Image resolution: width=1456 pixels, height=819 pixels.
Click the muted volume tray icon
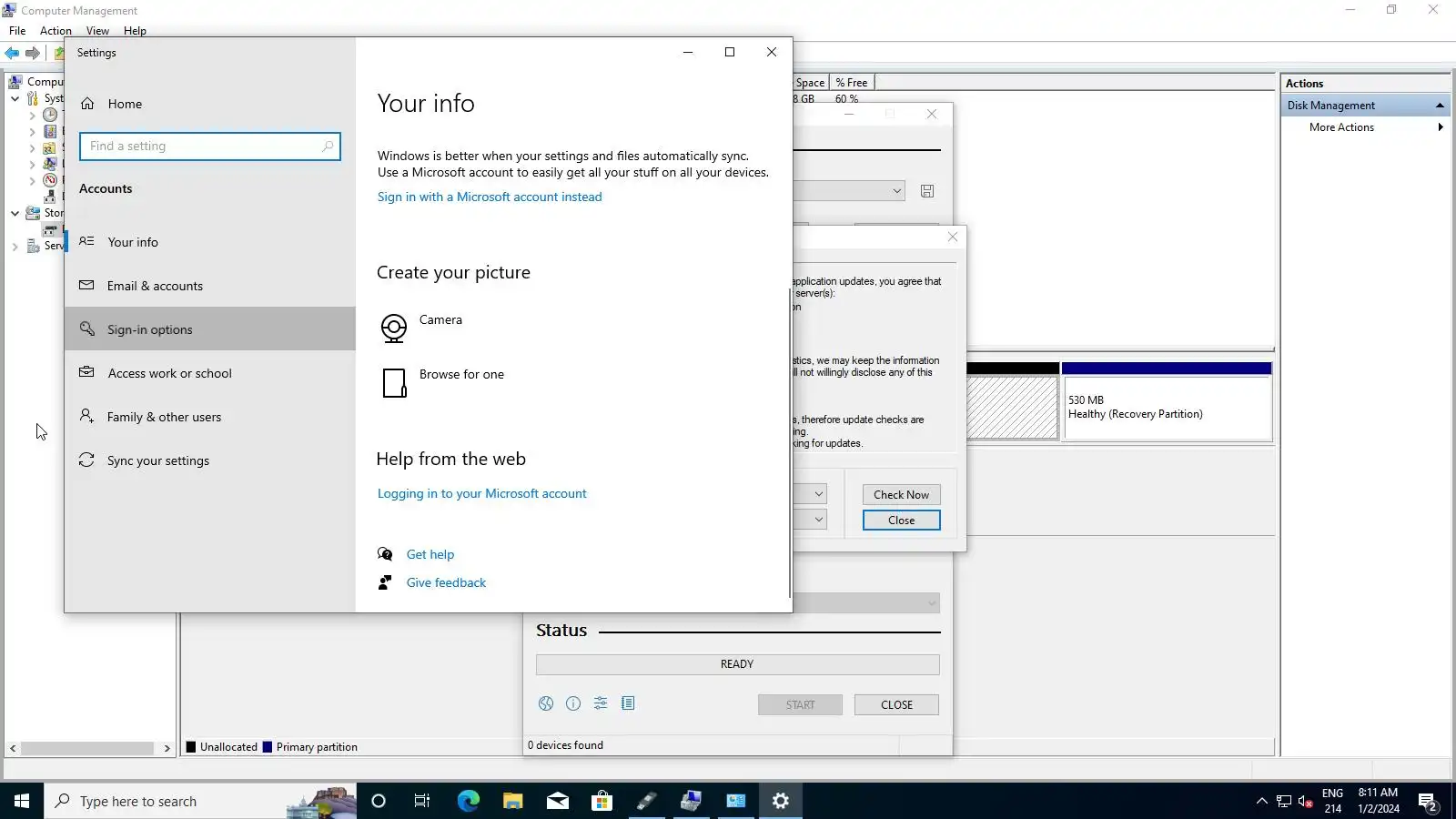pos(1306,801)
